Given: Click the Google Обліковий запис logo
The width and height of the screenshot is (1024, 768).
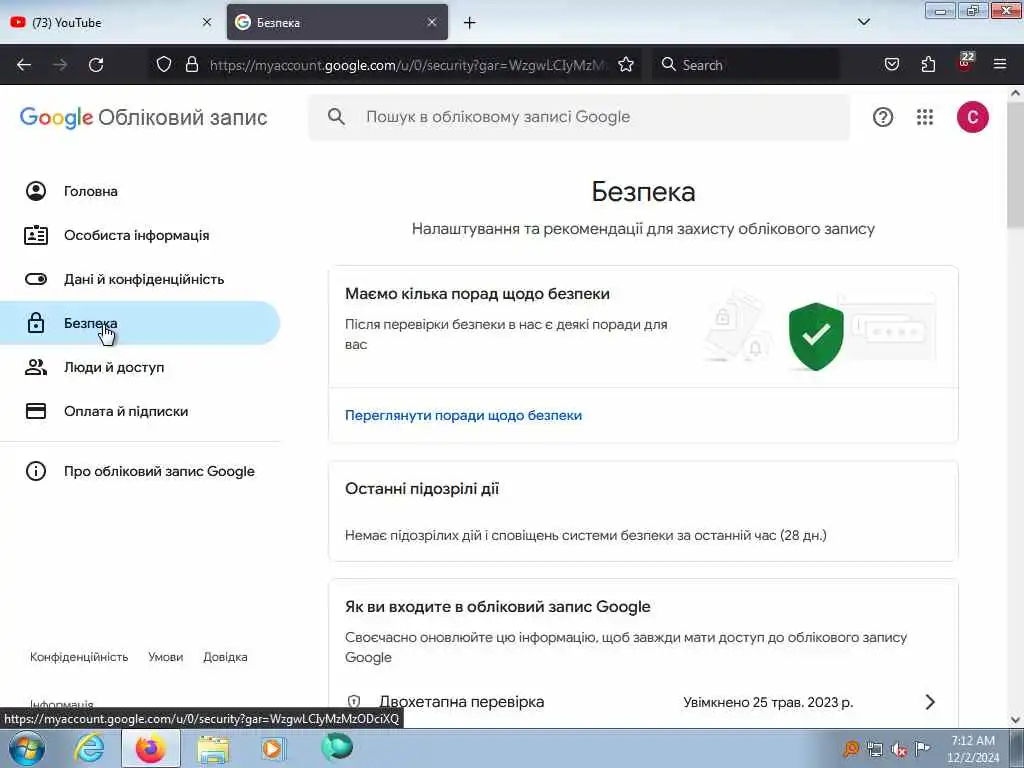Looking at the screenshot, I should (x=143, y=118).
